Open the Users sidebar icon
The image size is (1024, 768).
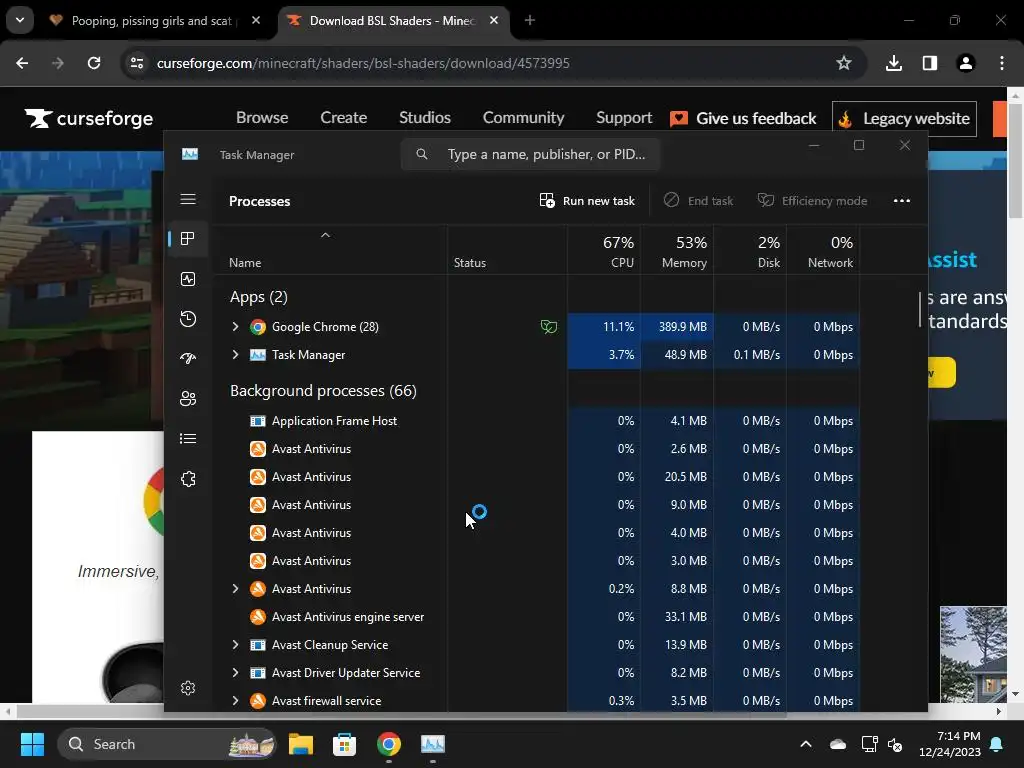tap(188, 398)
